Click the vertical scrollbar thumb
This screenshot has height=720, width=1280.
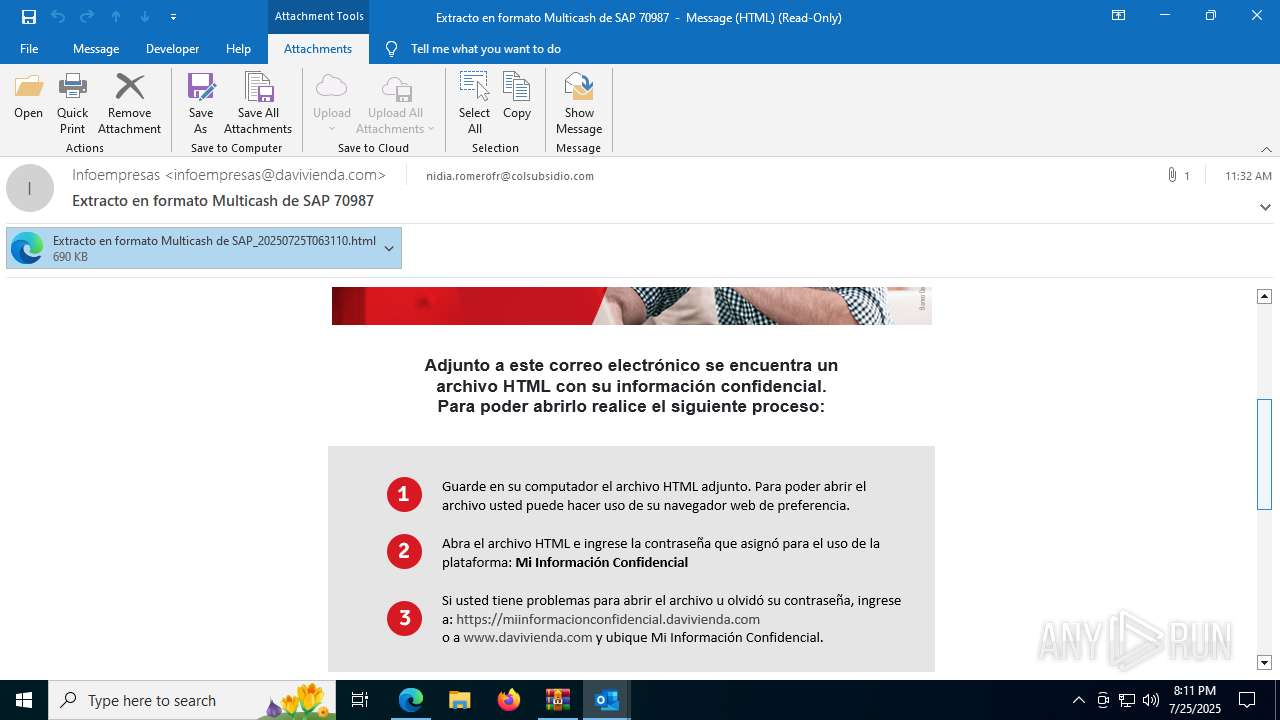coord(1264,454)
